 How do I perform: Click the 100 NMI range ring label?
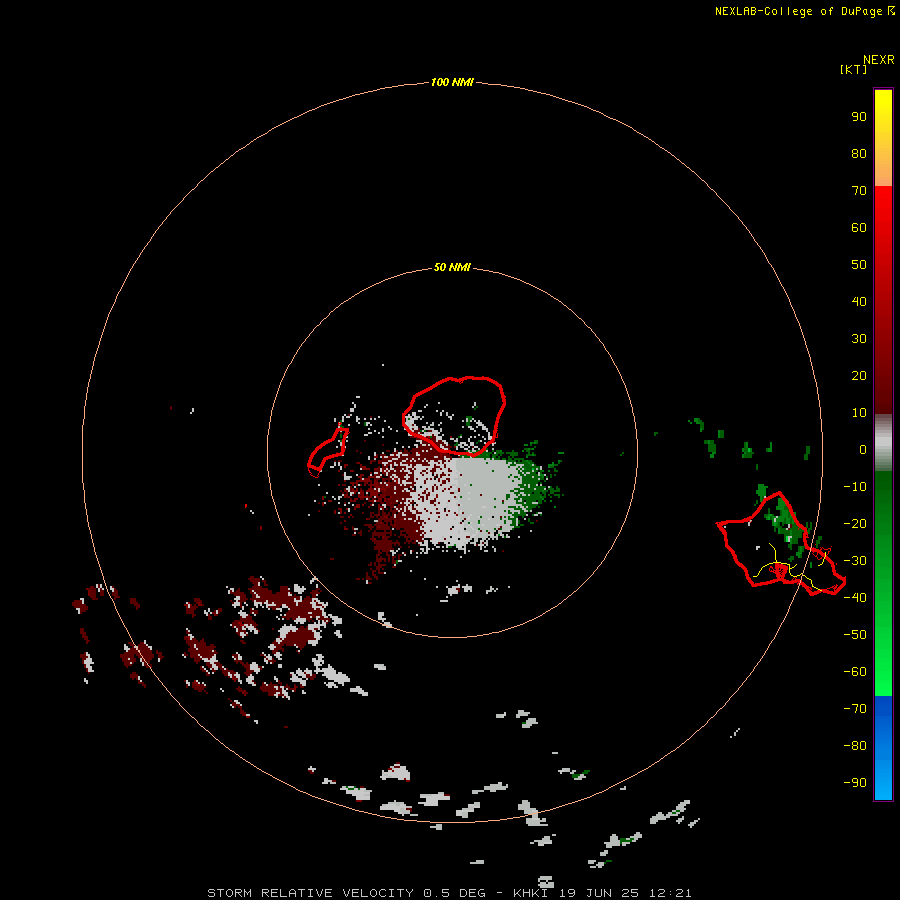tap(452, 82)
